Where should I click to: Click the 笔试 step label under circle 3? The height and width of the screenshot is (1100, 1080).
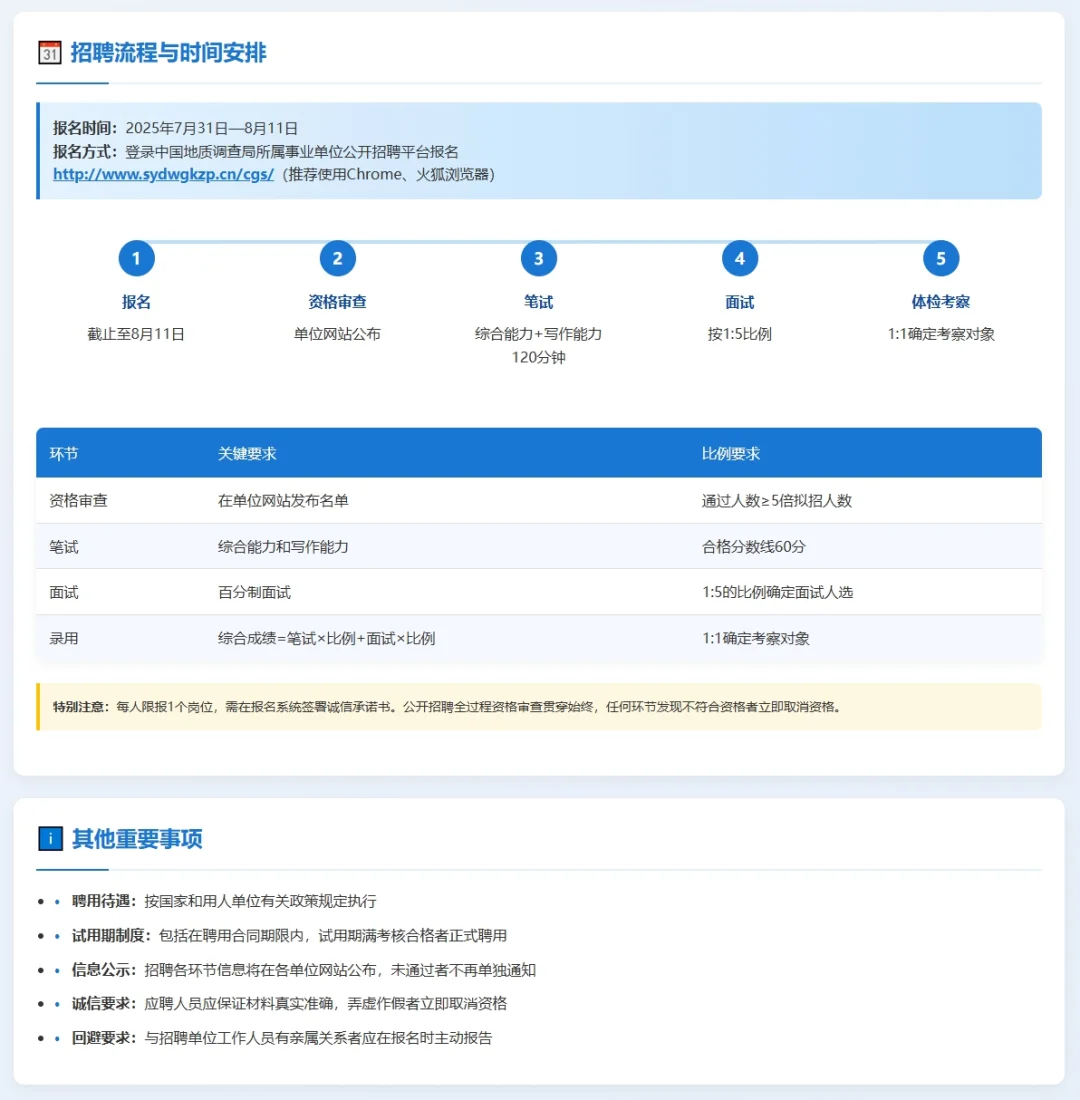[539, 302]
